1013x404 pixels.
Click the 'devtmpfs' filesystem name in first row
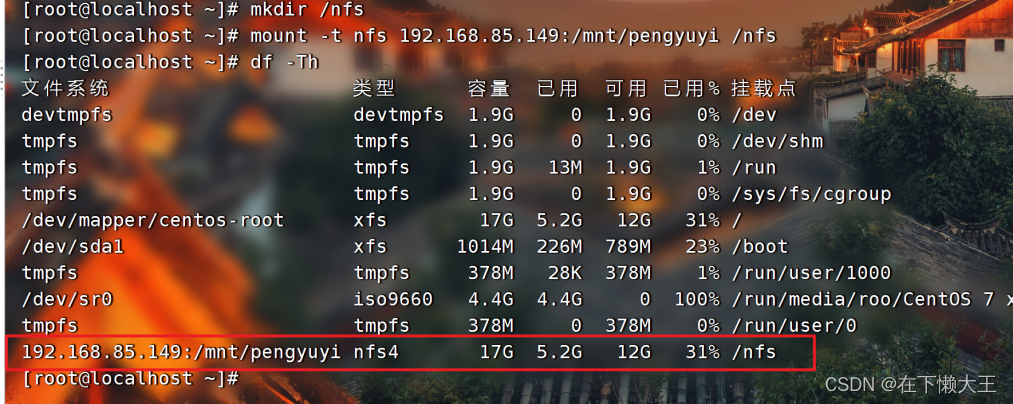coord(67,115)
